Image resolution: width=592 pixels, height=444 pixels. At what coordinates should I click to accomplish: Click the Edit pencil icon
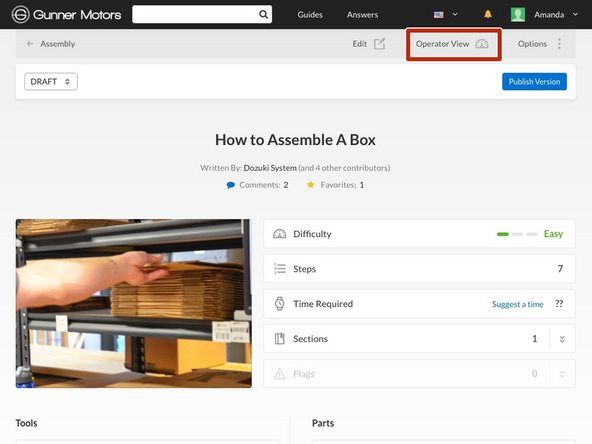[379, 44]
